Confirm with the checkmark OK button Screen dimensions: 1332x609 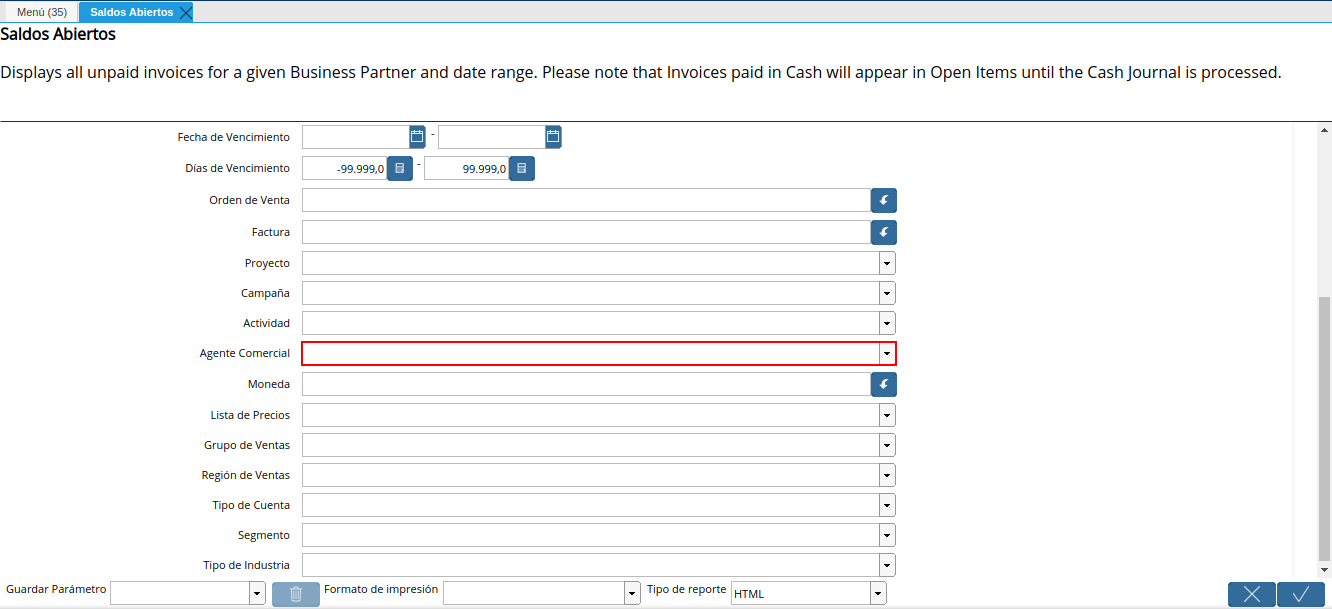(1301, 594)
